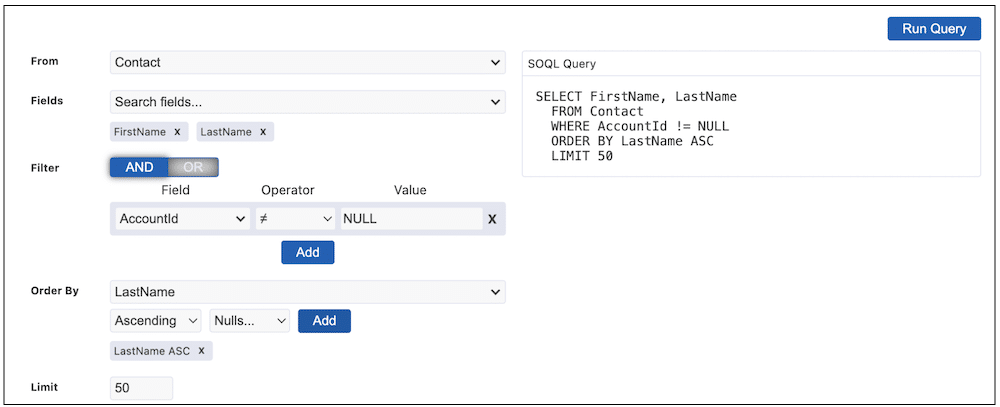Remove the LastName field chip
The height and width of the screenshot is (407, 1000).
[x=263, y=132]
